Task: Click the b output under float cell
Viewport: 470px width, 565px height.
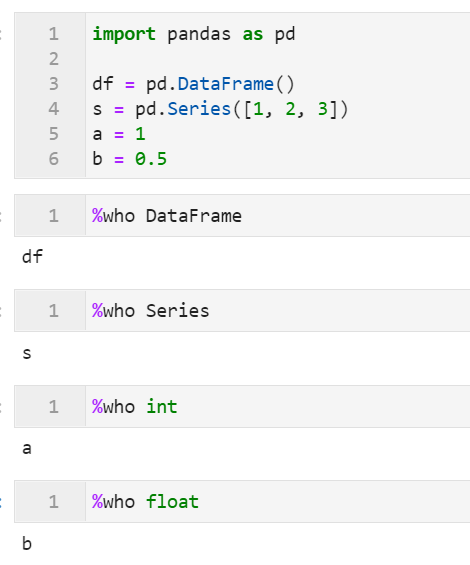Action: (27, 543)
